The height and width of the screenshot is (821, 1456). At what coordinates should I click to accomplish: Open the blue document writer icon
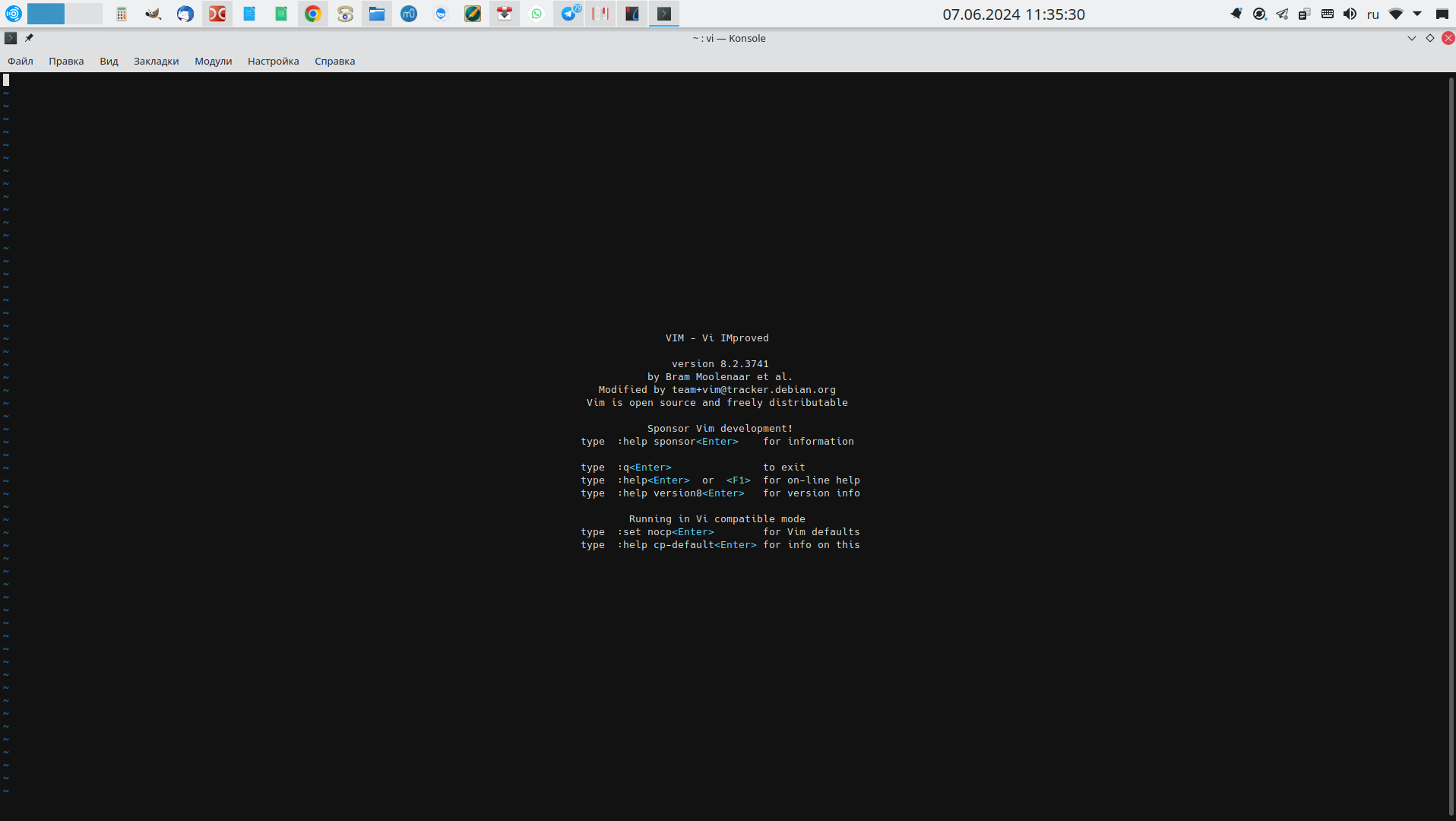click(x=249, y=14)
